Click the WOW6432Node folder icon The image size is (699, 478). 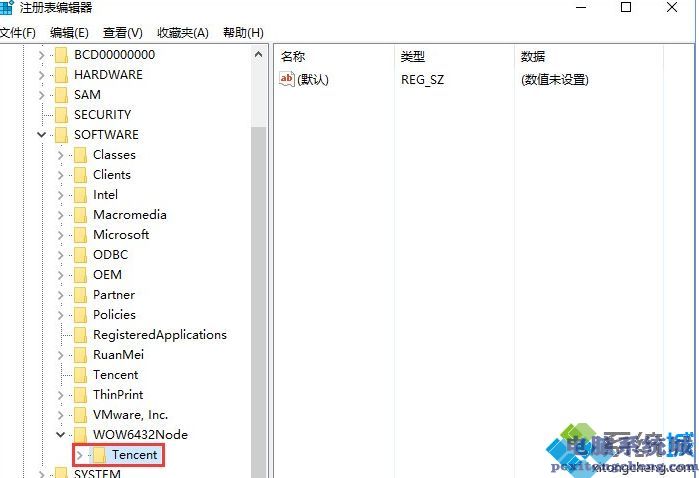point(80,435)
